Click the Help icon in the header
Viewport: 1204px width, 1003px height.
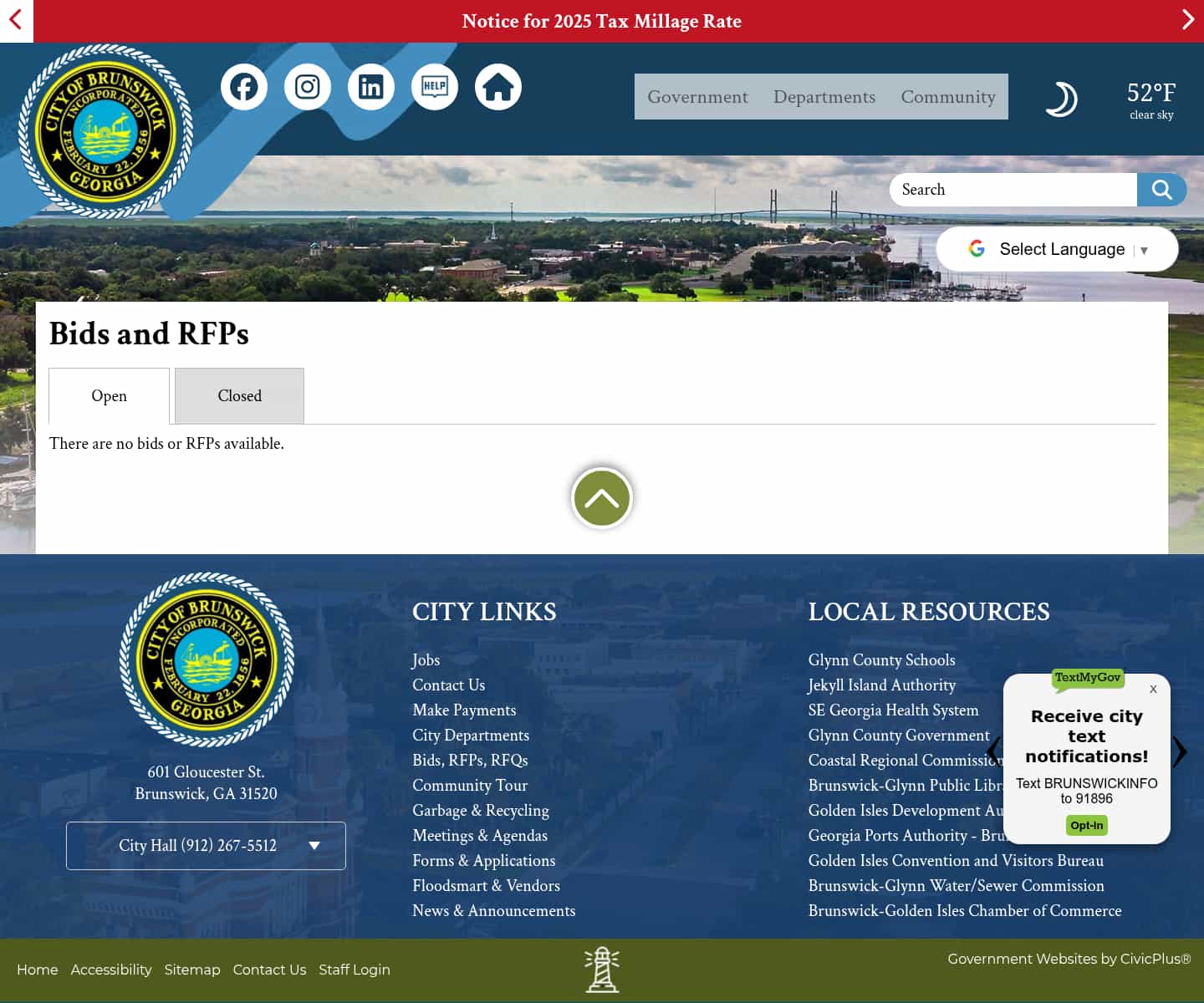tap(435, 86)
